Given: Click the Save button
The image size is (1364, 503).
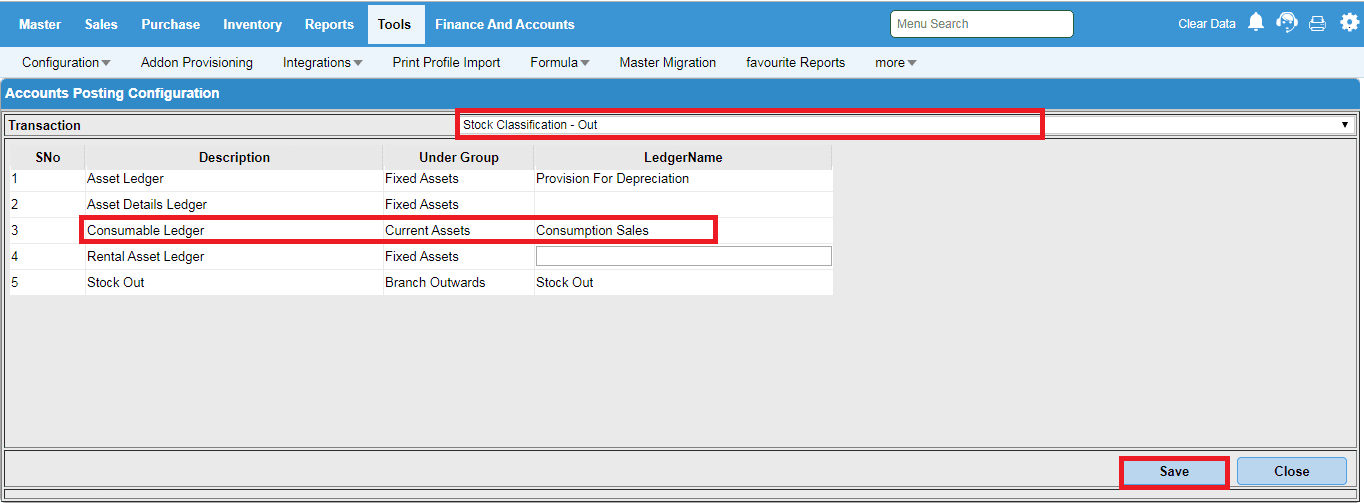Looking at the screenshot, I should tap(1174, 471).
